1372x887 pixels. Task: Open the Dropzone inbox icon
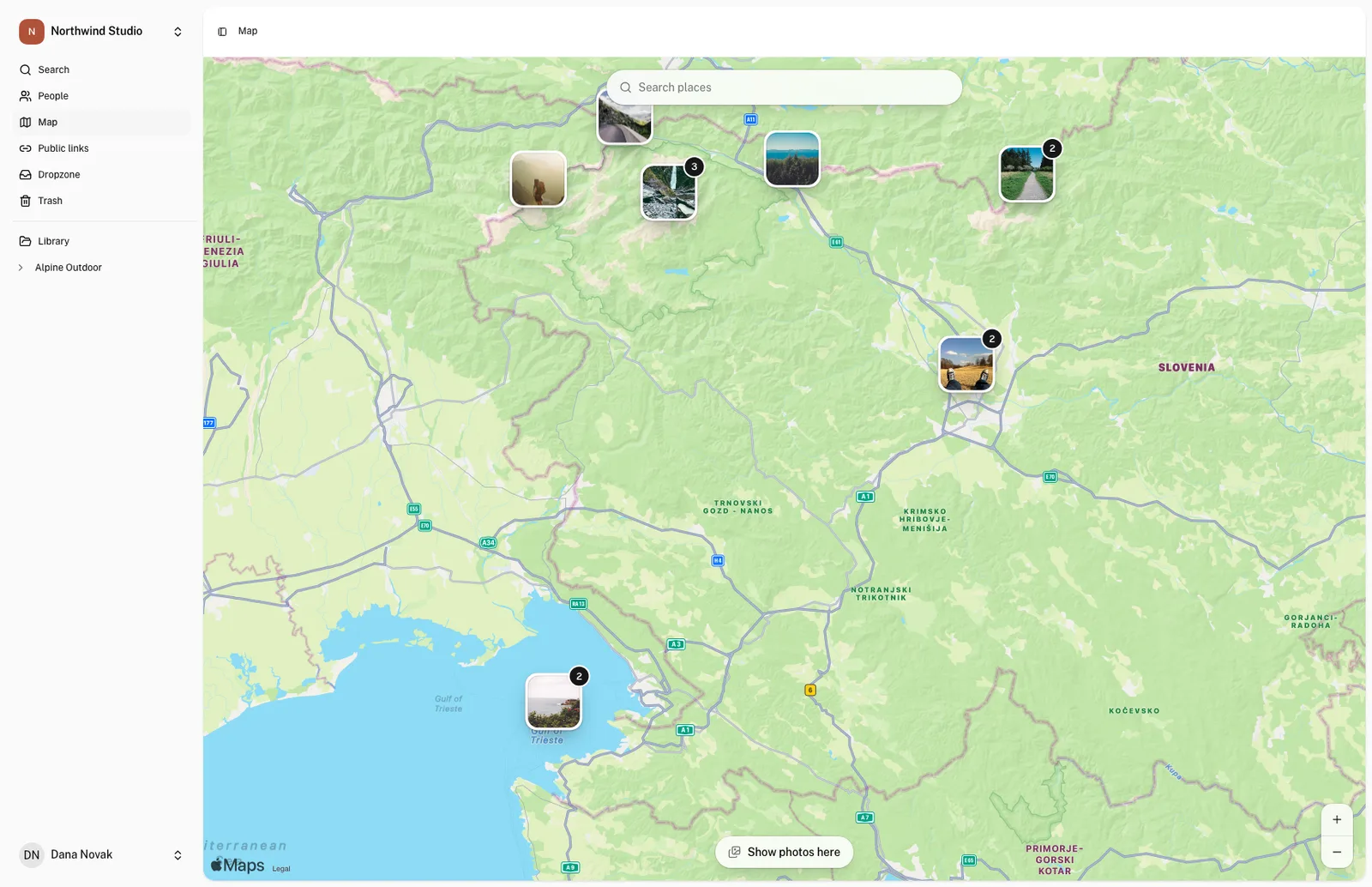tap(26, 175)
